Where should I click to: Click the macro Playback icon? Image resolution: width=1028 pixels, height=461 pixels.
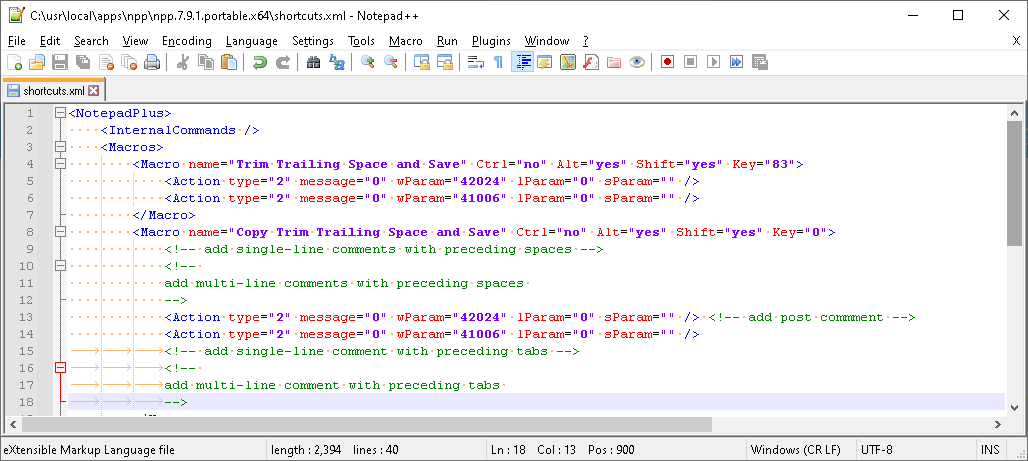click(714, 62)
